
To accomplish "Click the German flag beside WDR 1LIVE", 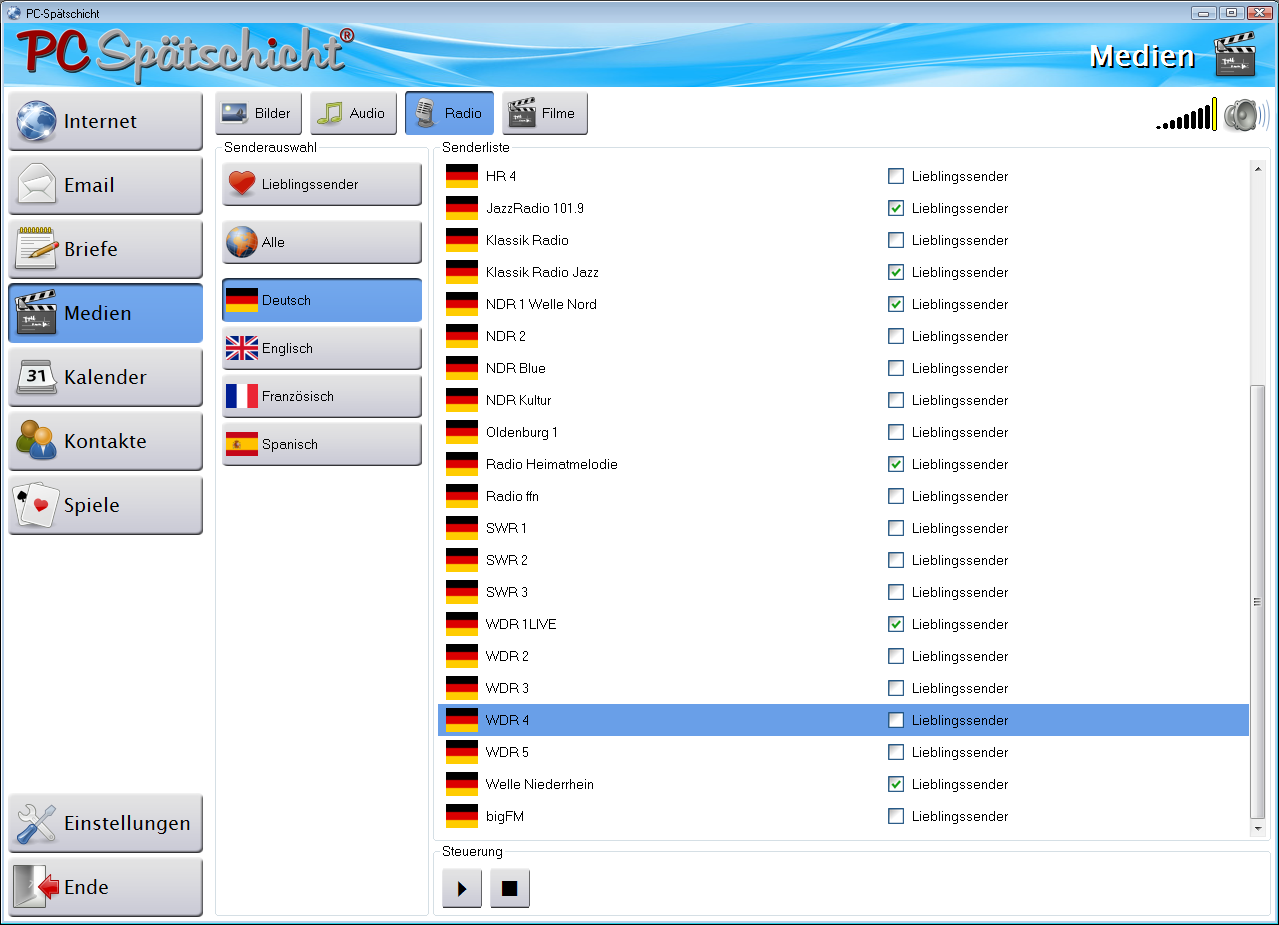I will [x=462, y=624].
